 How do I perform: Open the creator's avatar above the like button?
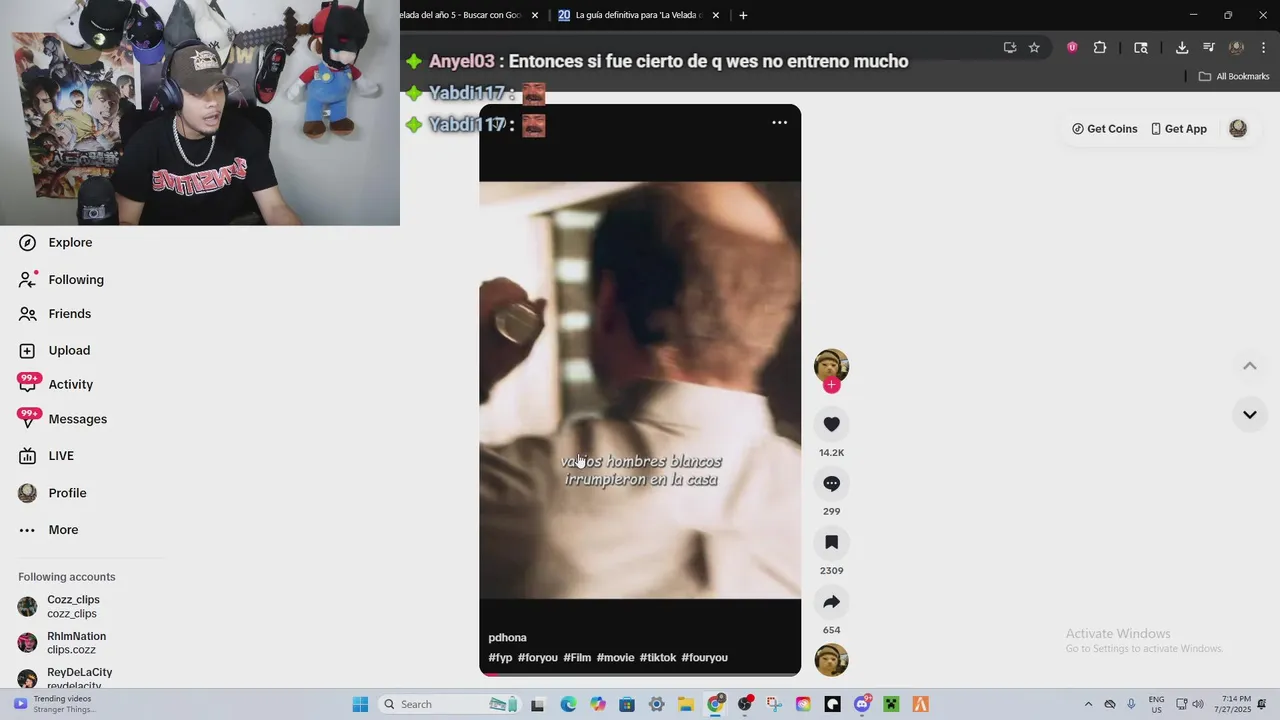click(831, 365)
